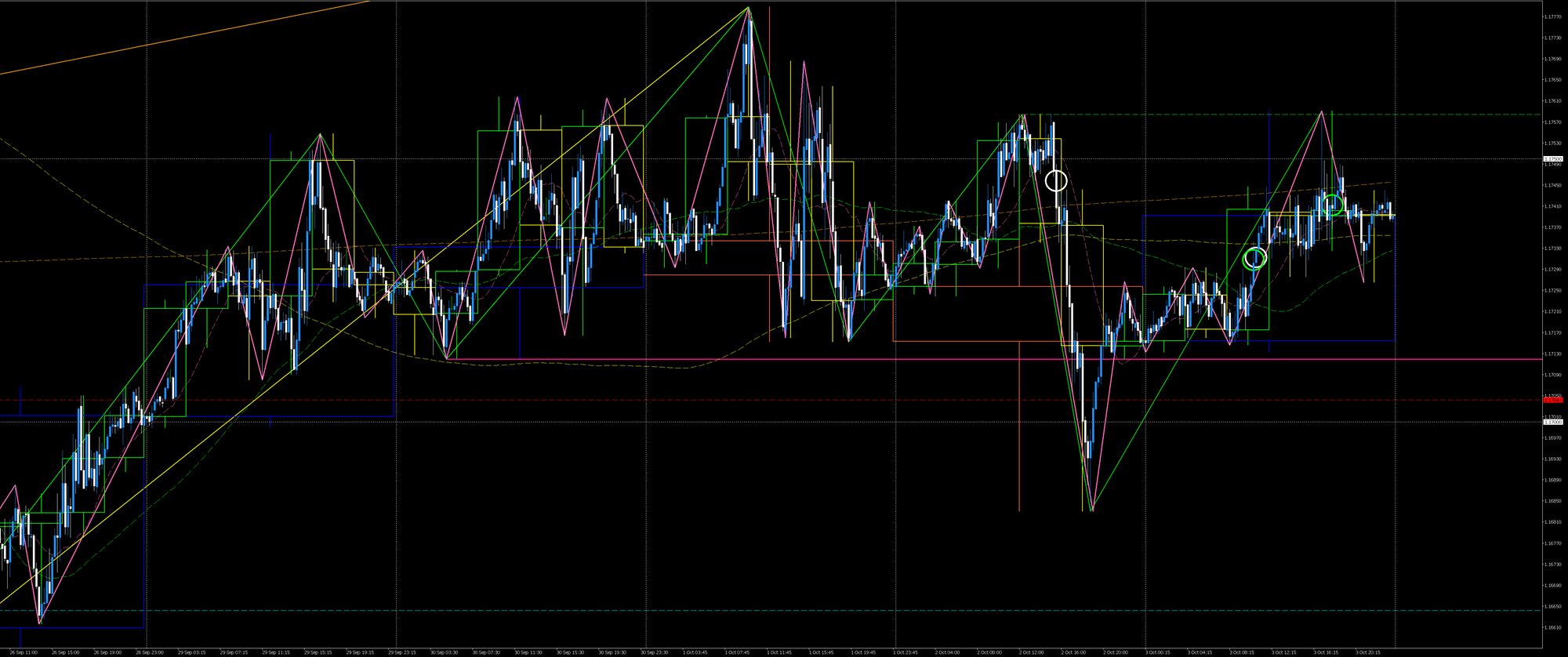Click the 3 Oct 16:15 time axis label
The image size is (1568, 657).
[1326, 652]
